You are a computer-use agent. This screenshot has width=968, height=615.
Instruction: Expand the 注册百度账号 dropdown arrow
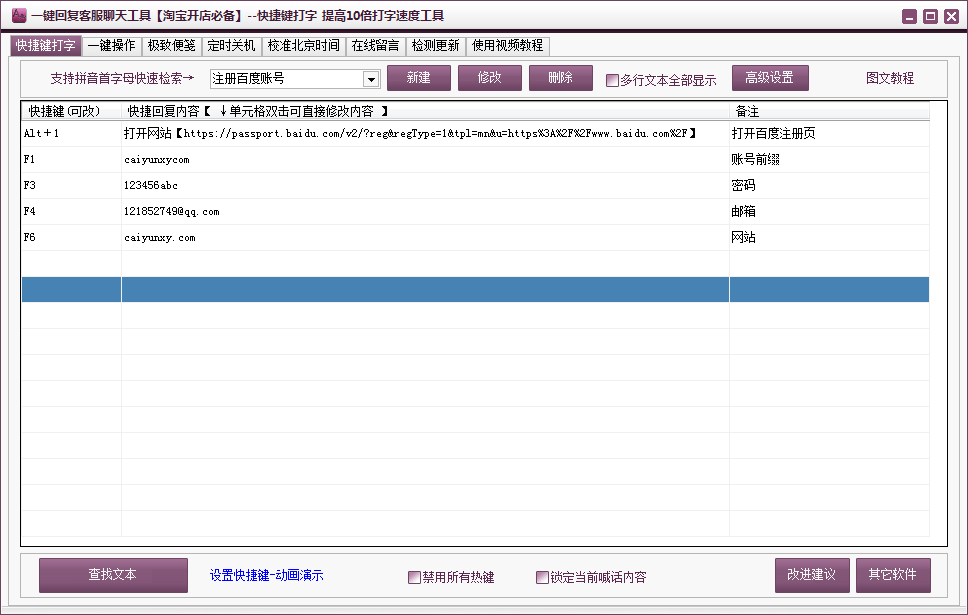(x=371, y=79)
